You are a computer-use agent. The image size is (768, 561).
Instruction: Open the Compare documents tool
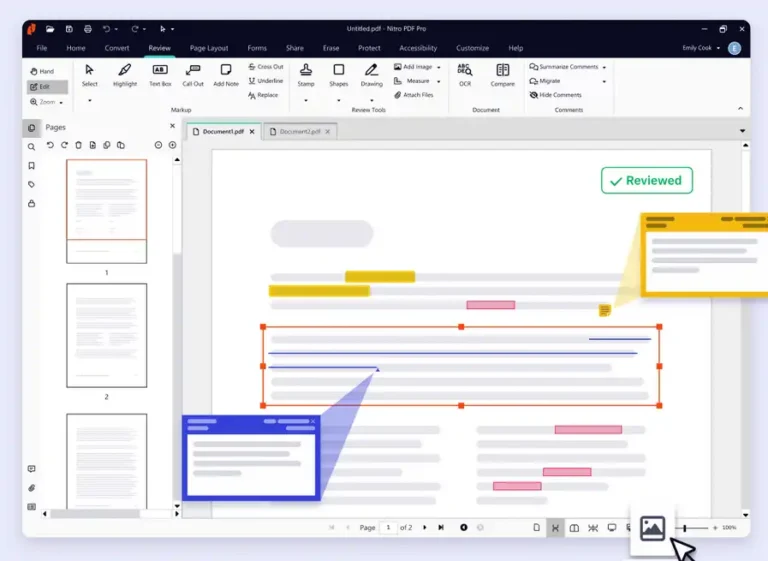[503, 75]
